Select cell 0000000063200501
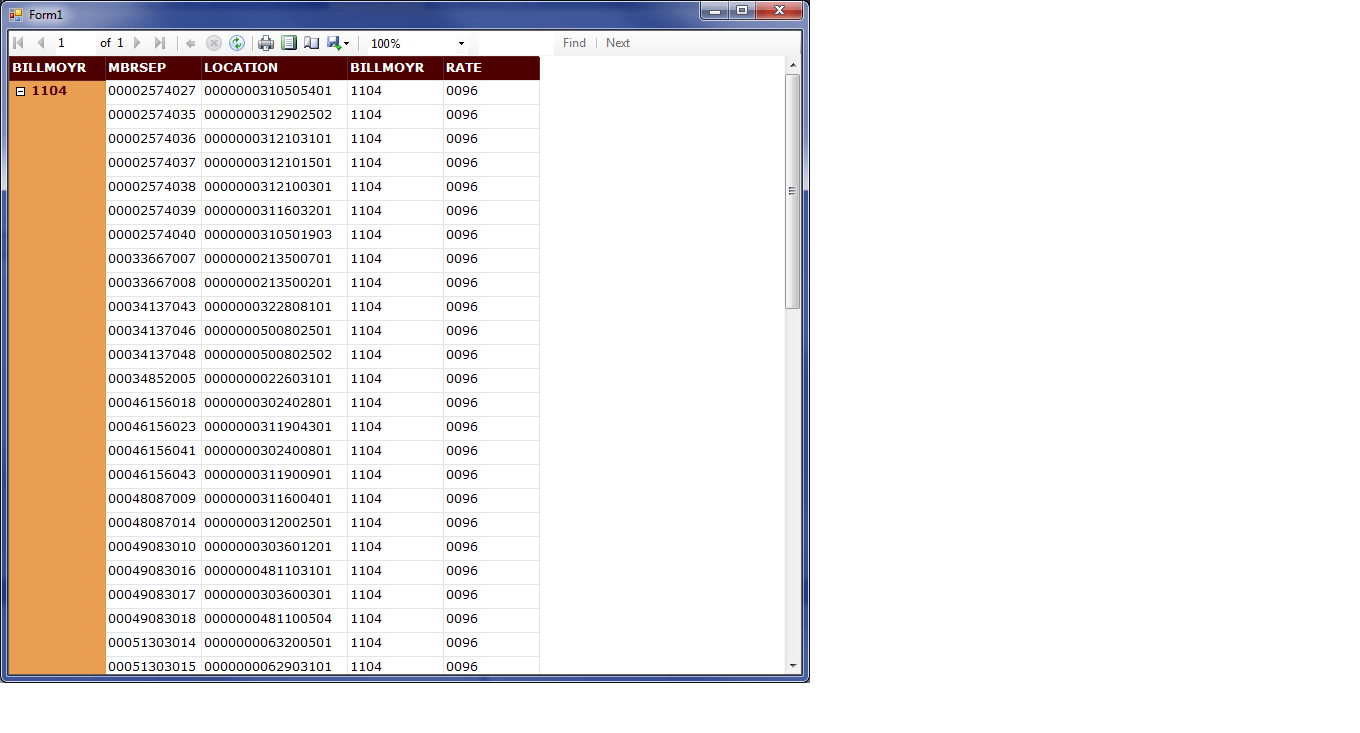The image size is (1360, 733). [x=274, y=643]
